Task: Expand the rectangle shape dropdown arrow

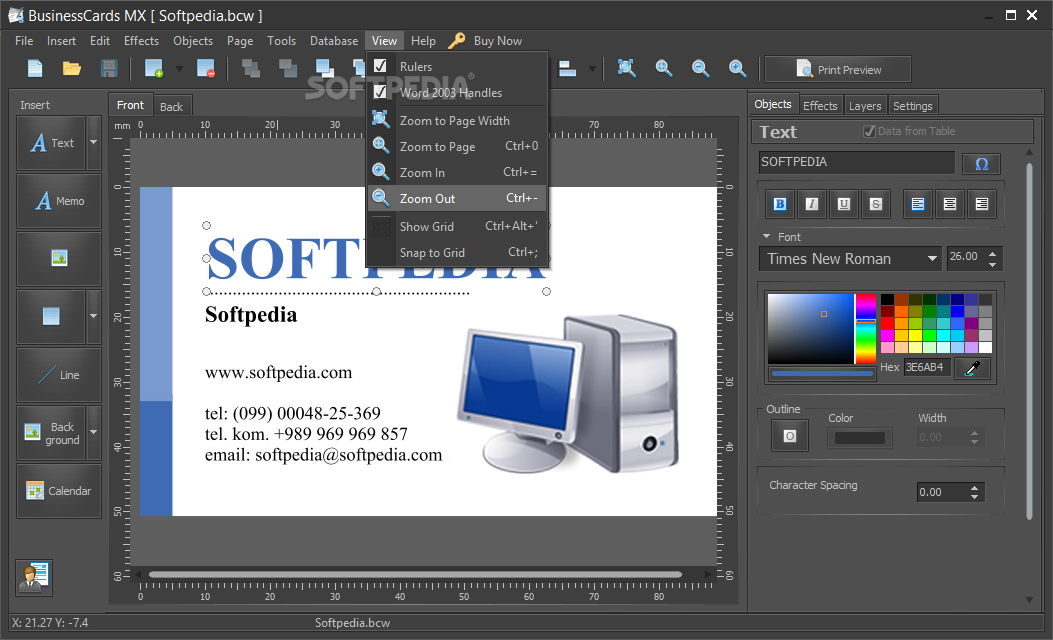Action: 93,316
